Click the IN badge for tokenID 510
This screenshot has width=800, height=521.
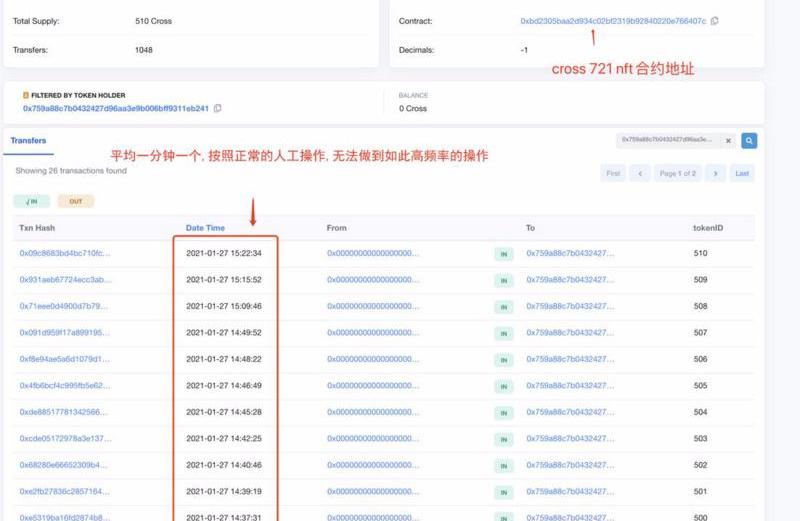coord(504,254)
